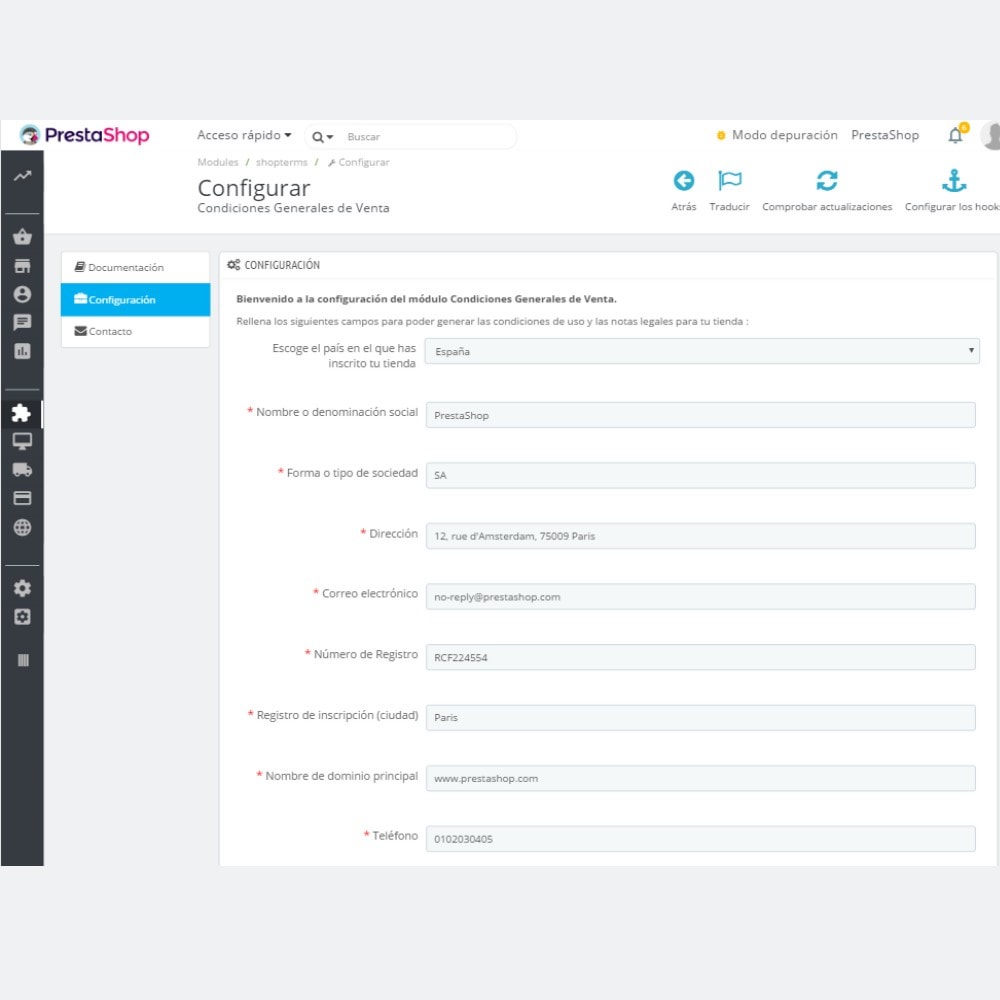The width and height of the screenshot is (1000, 1000).
Task: Click the Modo depuración link
Action: coord(777,135)
